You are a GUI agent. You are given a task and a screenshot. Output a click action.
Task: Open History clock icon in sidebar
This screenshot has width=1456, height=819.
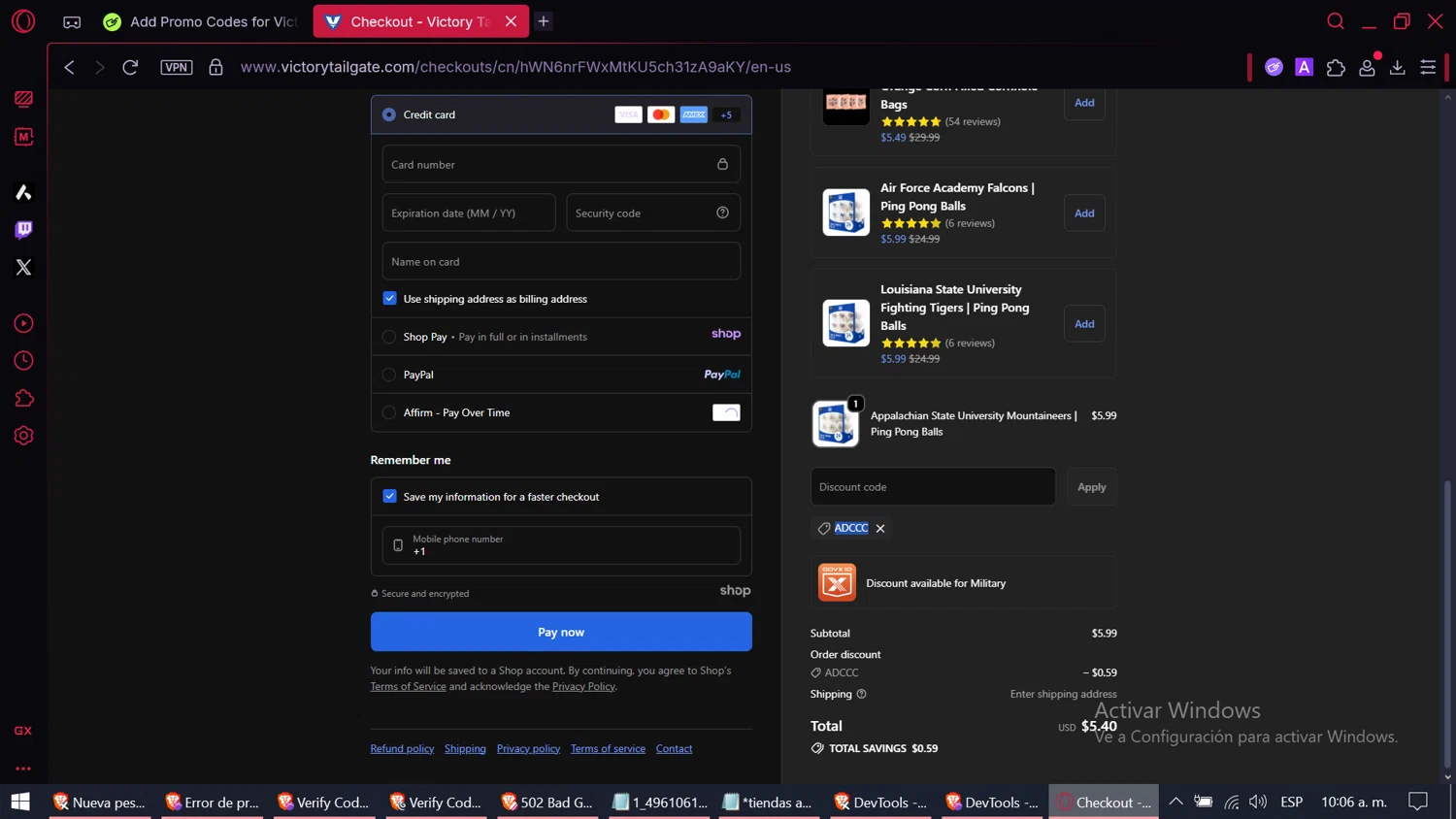(23, 361)
